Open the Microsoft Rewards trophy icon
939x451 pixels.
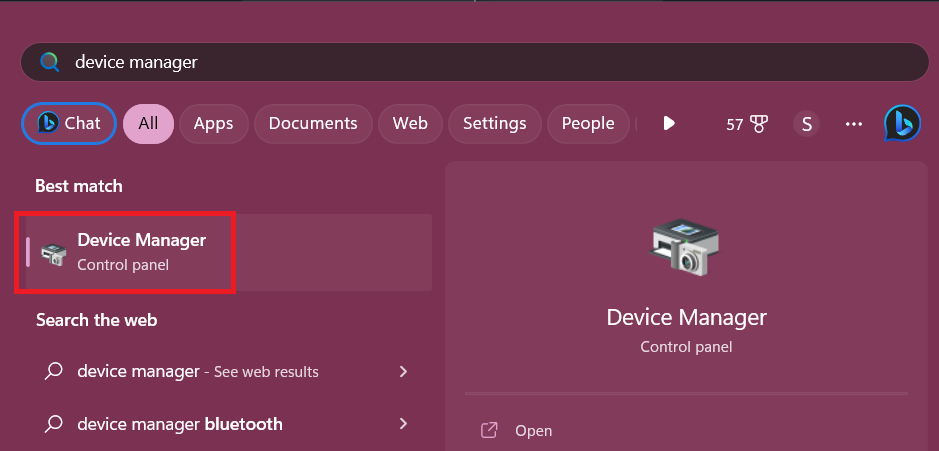tap(758, 124)
